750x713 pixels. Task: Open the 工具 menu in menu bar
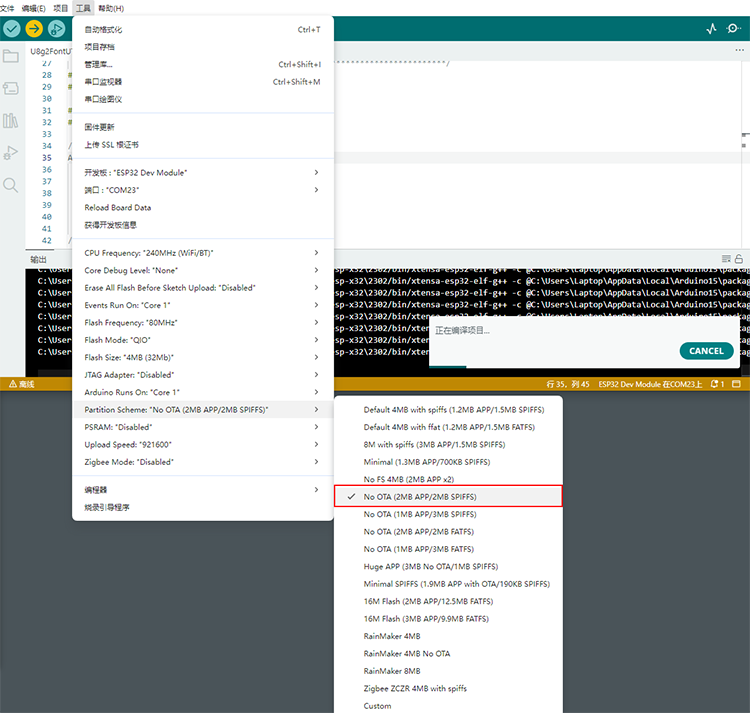coord(83,8)
